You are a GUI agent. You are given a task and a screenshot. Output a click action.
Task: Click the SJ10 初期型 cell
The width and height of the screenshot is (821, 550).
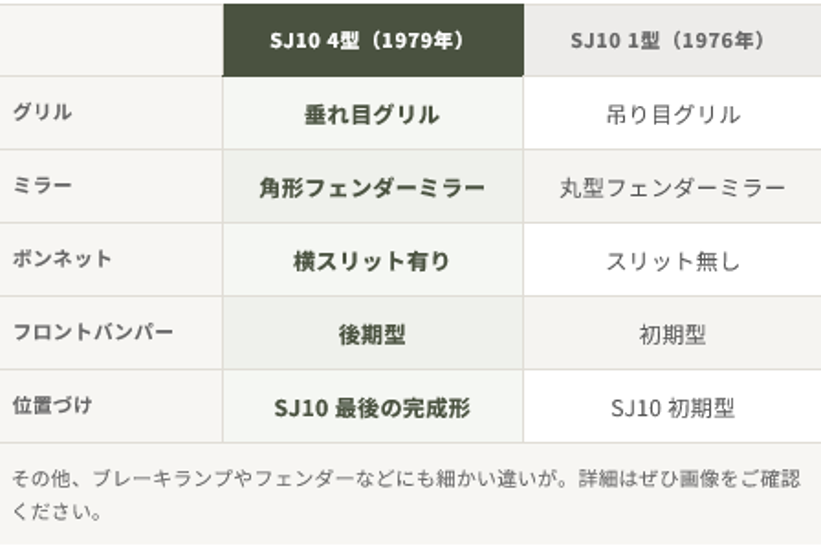(x=672, y=406)
